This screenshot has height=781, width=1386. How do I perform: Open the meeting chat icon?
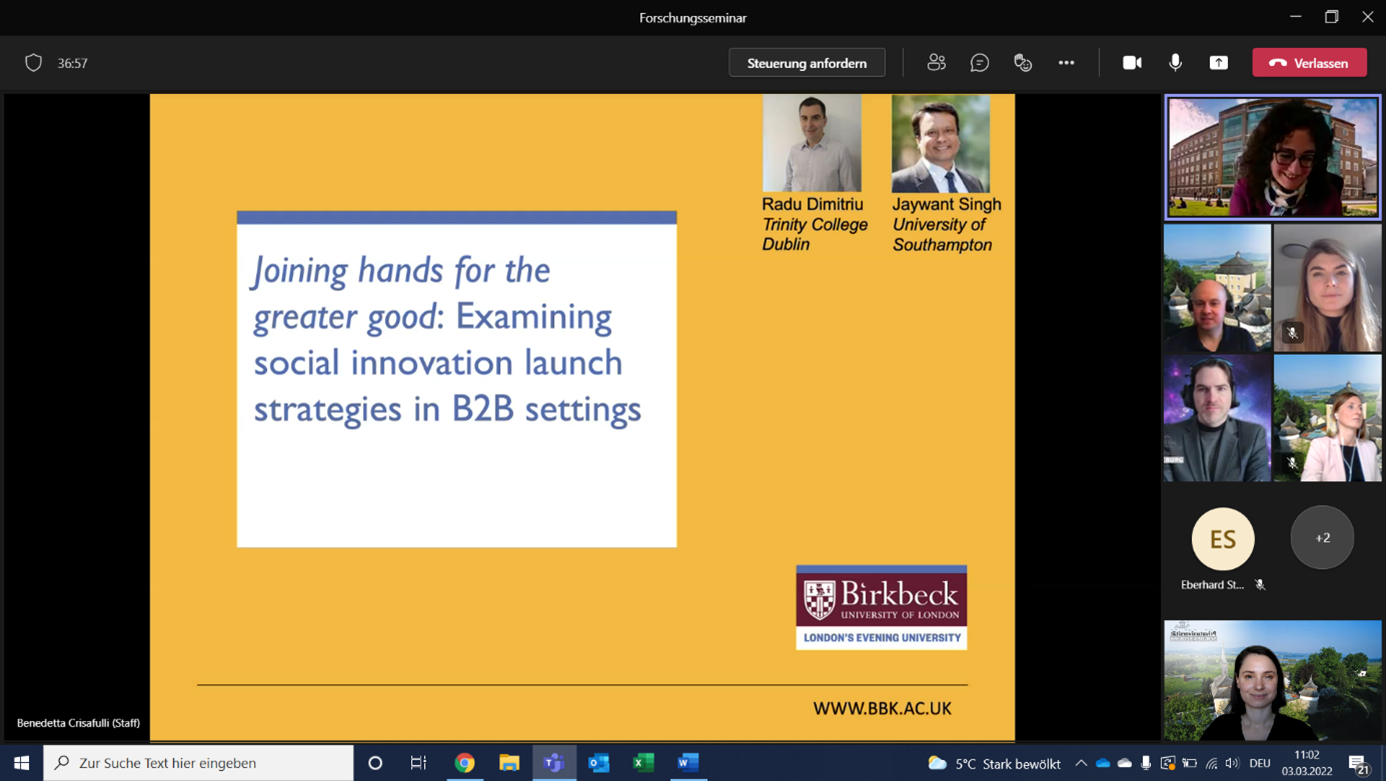(979, 63)
